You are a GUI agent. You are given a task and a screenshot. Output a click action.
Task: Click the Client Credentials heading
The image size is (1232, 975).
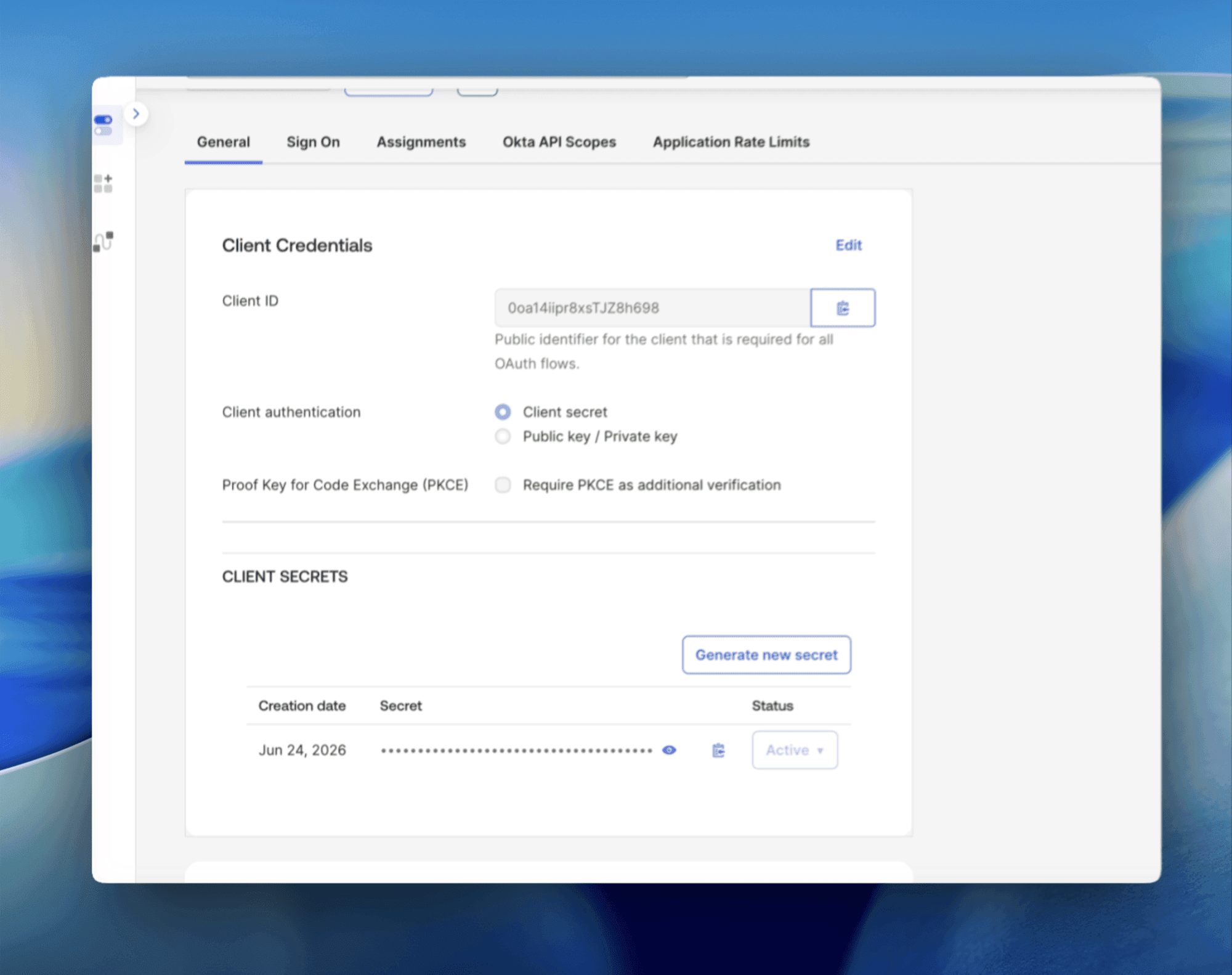pyautogui.click(x=297, y=245)
